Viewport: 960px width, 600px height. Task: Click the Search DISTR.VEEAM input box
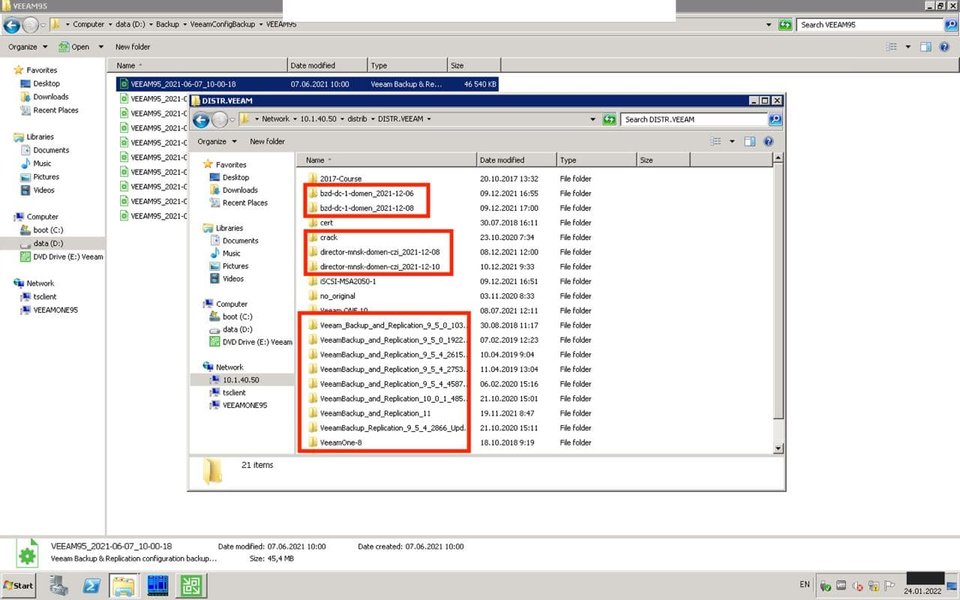[x=695, y=119]
